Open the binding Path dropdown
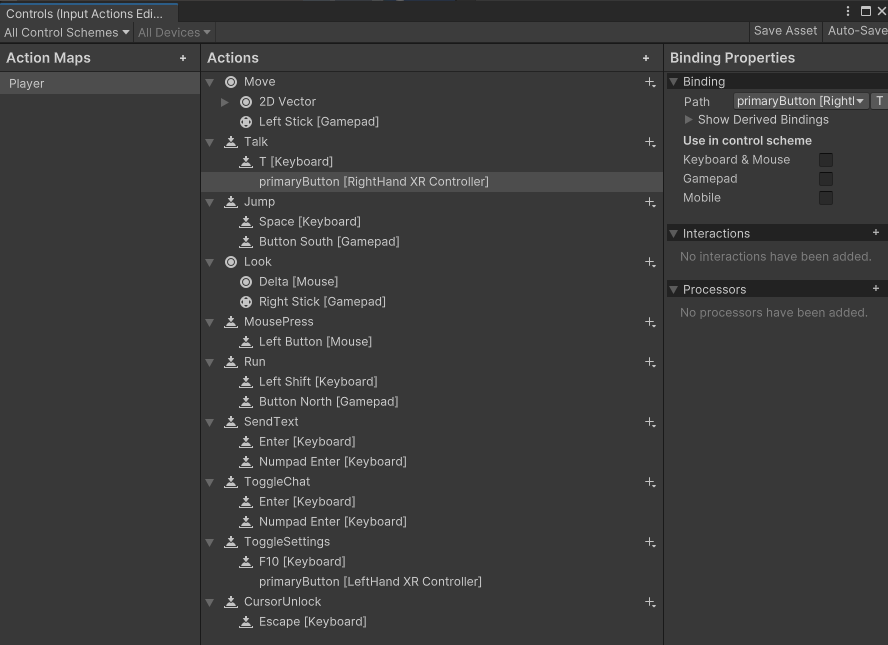The width and height of the screenshot is (888, 645). [800, 101]
